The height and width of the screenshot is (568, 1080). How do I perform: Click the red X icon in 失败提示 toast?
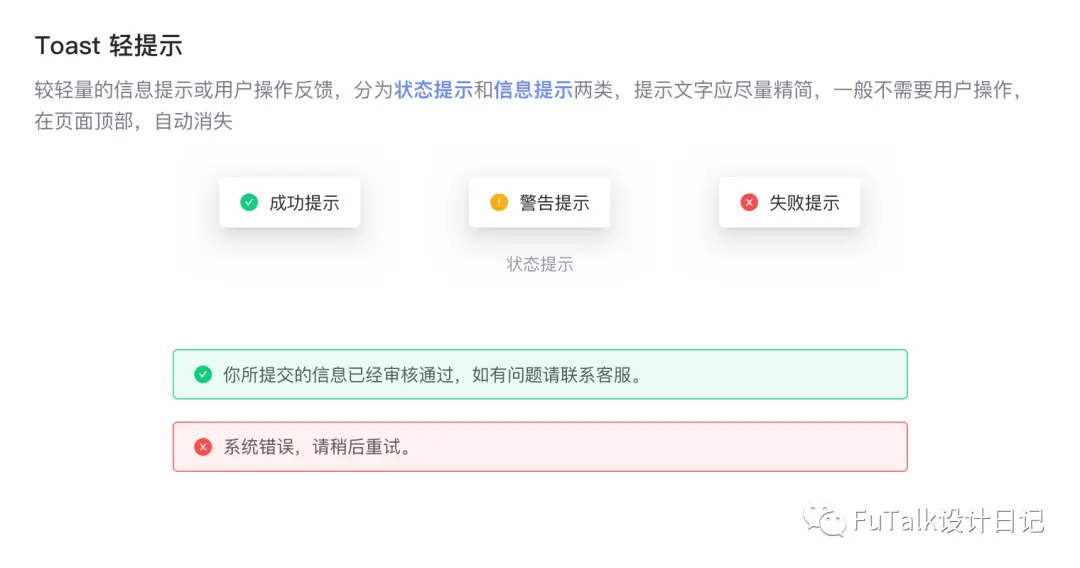749,202
